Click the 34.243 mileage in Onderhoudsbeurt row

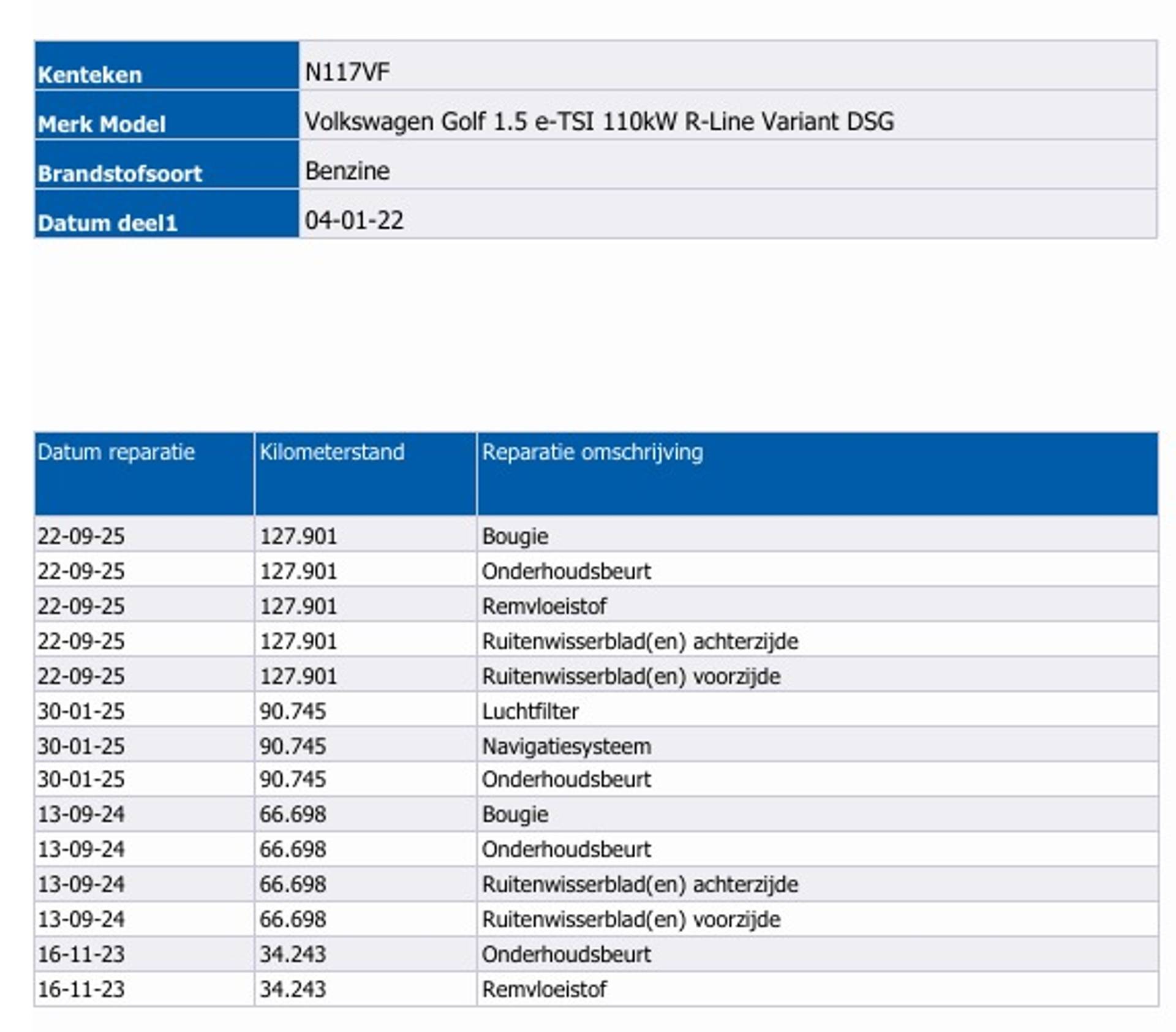pos(293,954)
